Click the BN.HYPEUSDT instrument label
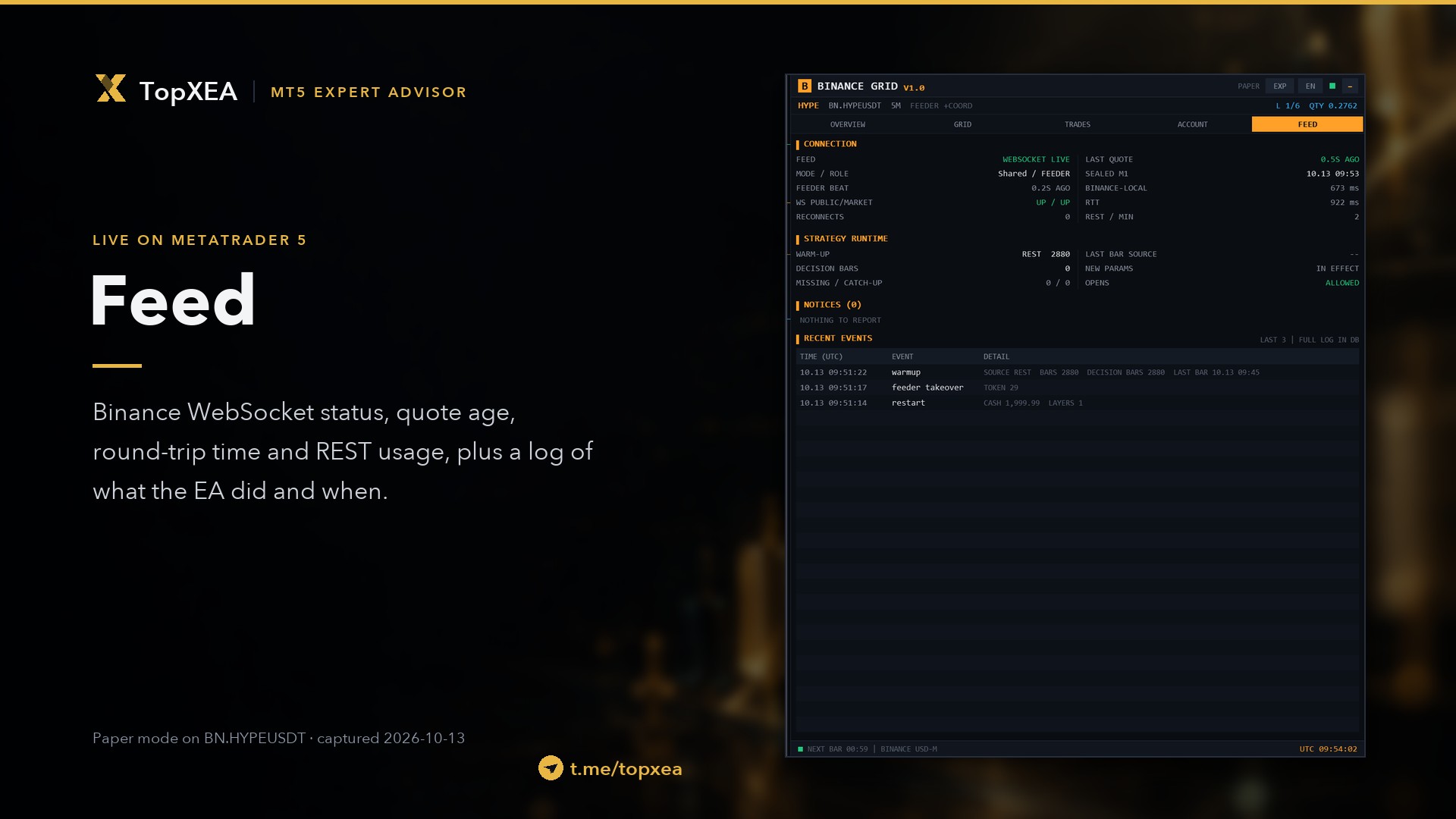The image size is (1456, 819). tap(855, 106)
